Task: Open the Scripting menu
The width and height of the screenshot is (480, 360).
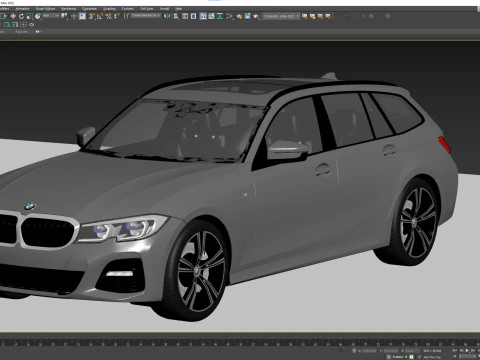Action: [109, 8]
